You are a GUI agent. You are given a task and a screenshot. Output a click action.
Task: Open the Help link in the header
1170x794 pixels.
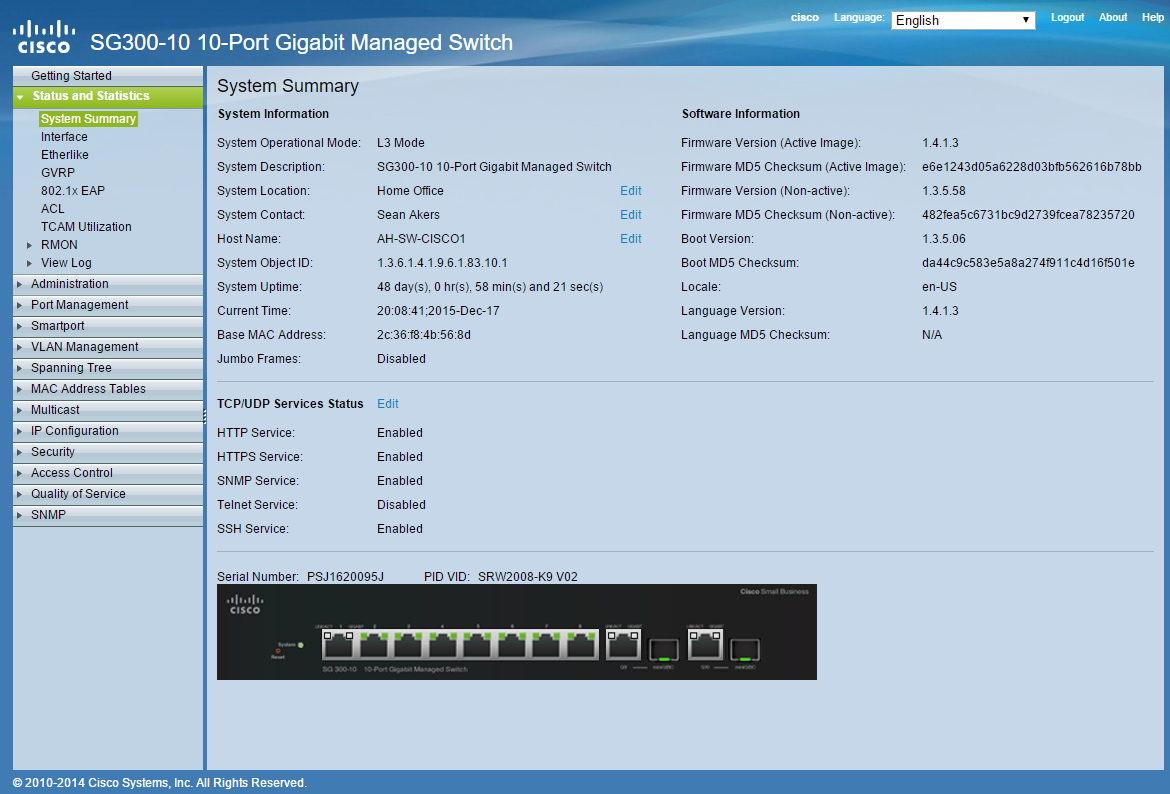(x=1152, y=17)
